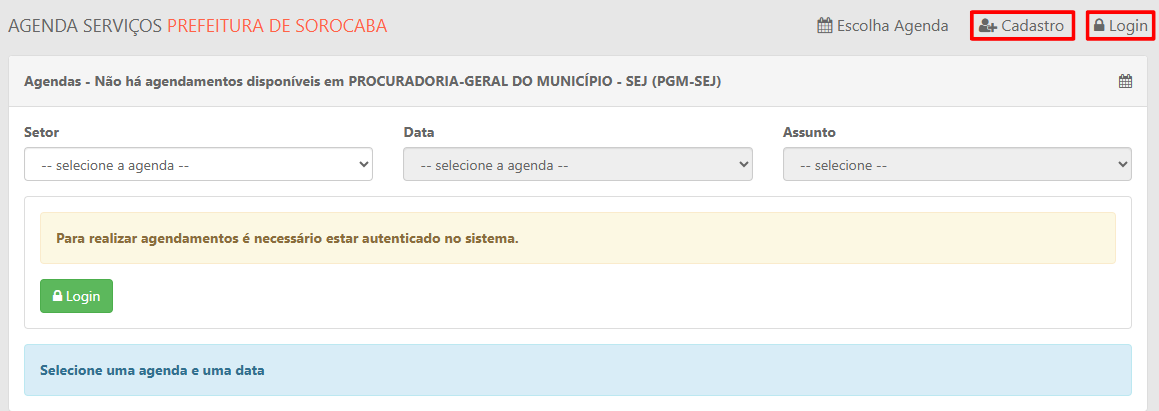Click the blue "Selecione uma agenda e uma data" notice
Screen dimensions: 1159x411
577,370
